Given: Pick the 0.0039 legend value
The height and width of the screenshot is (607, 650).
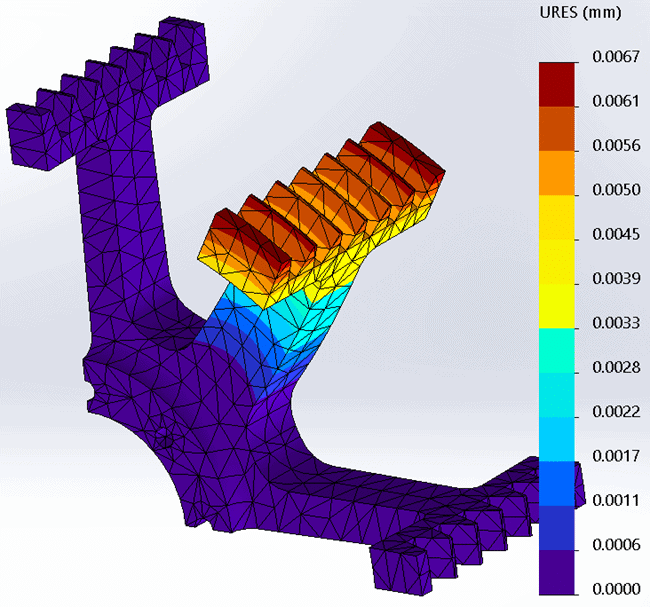Looking at the screenshot, I should 616,278.
